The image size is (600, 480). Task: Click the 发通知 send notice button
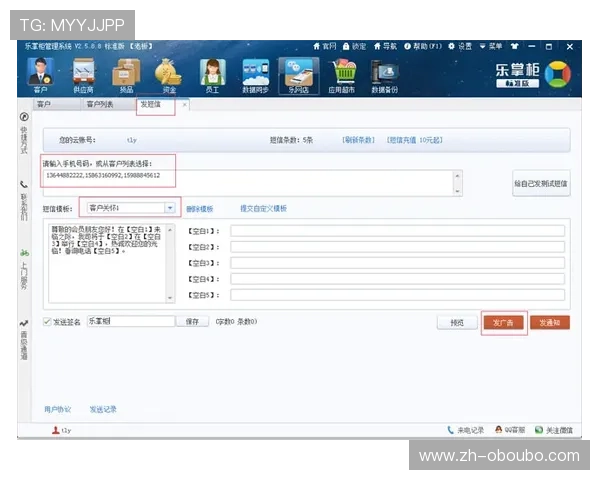coord(550,323)
